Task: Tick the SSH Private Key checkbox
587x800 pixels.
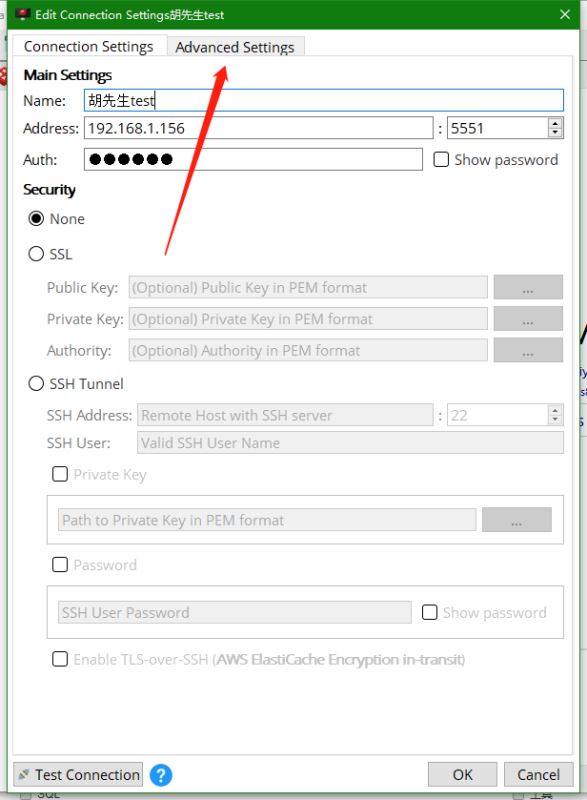Action: [x=60, y=474]
